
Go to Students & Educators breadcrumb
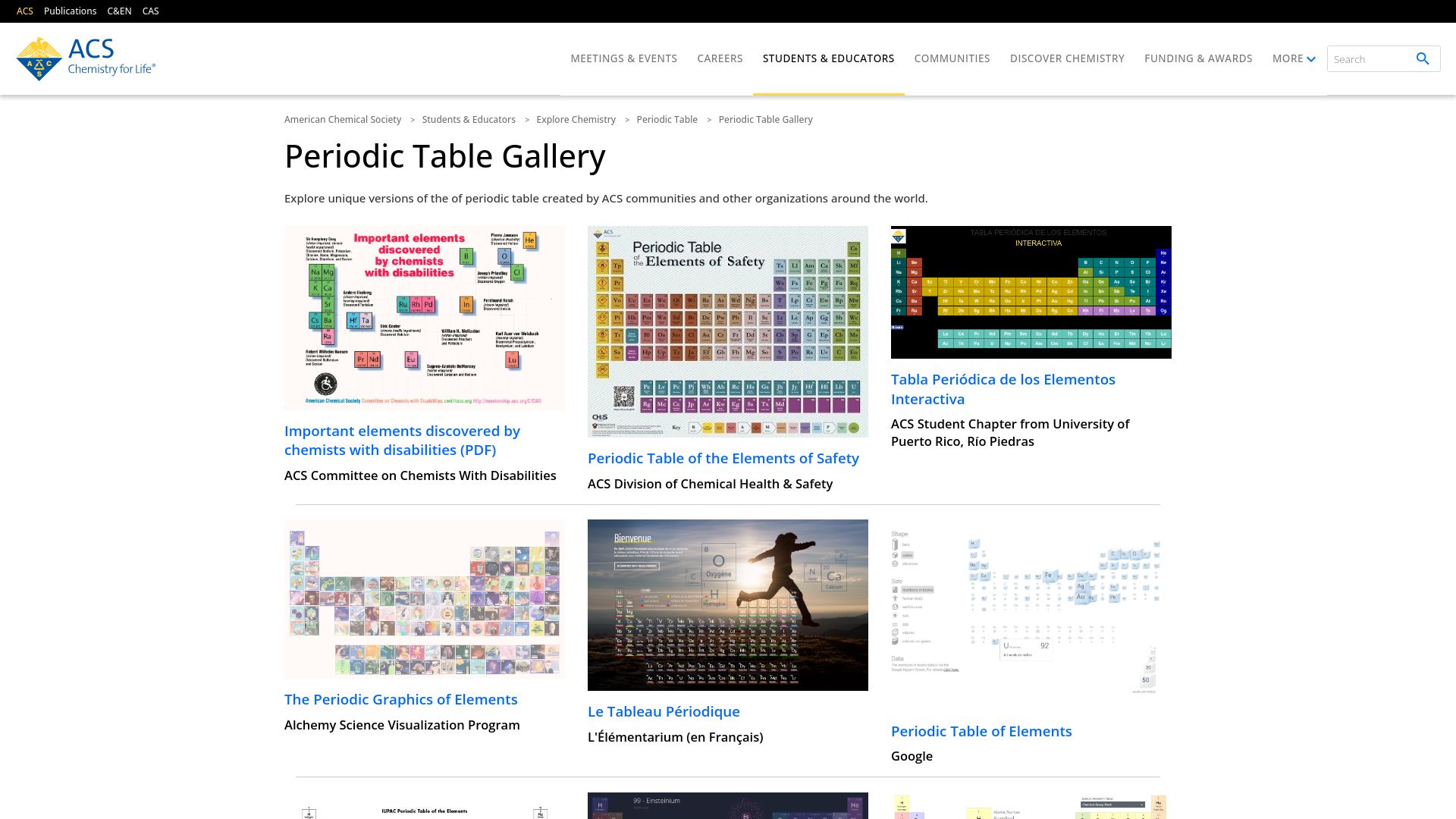[469, 120]
